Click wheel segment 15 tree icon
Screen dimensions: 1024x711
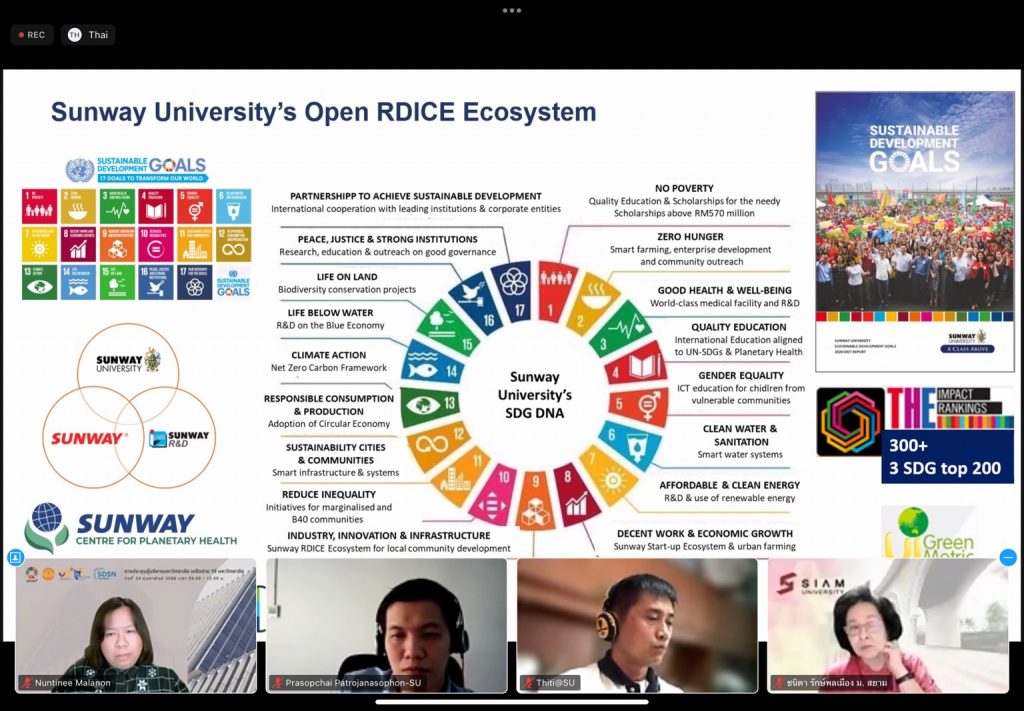[x=449, y=328]
